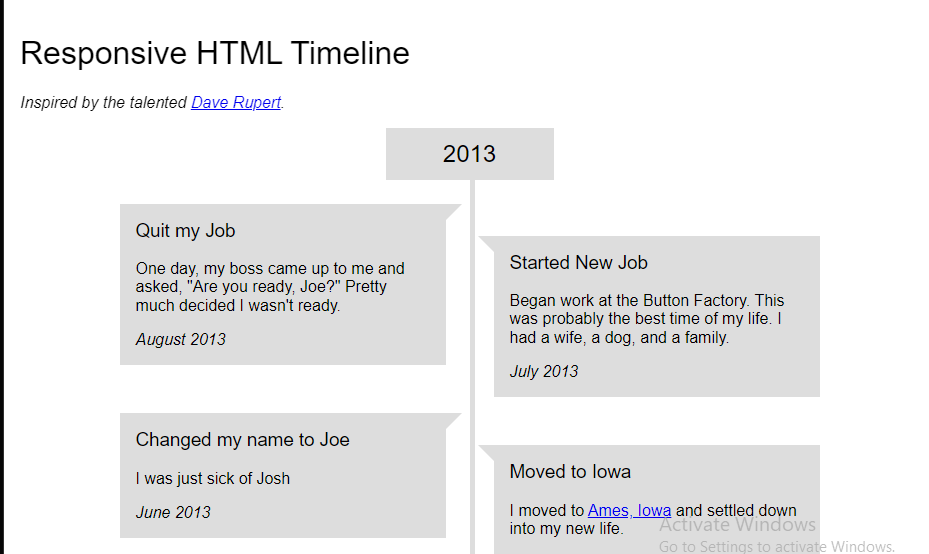Image resolution: width=929 pixels, height=554 pixels.
Task: Click the 2013 year marker box
Action: [x=470, y=154]
